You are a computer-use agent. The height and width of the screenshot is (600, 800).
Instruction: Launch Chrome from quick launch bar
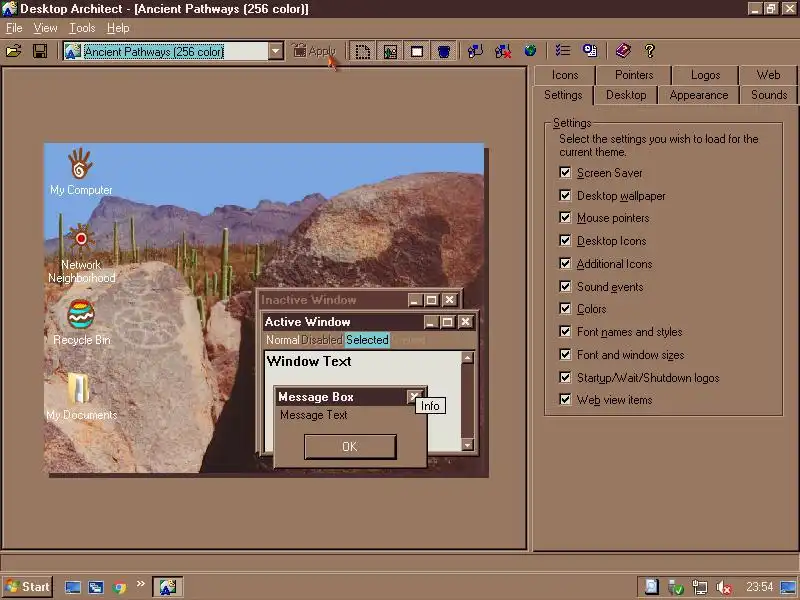[119, 588]
